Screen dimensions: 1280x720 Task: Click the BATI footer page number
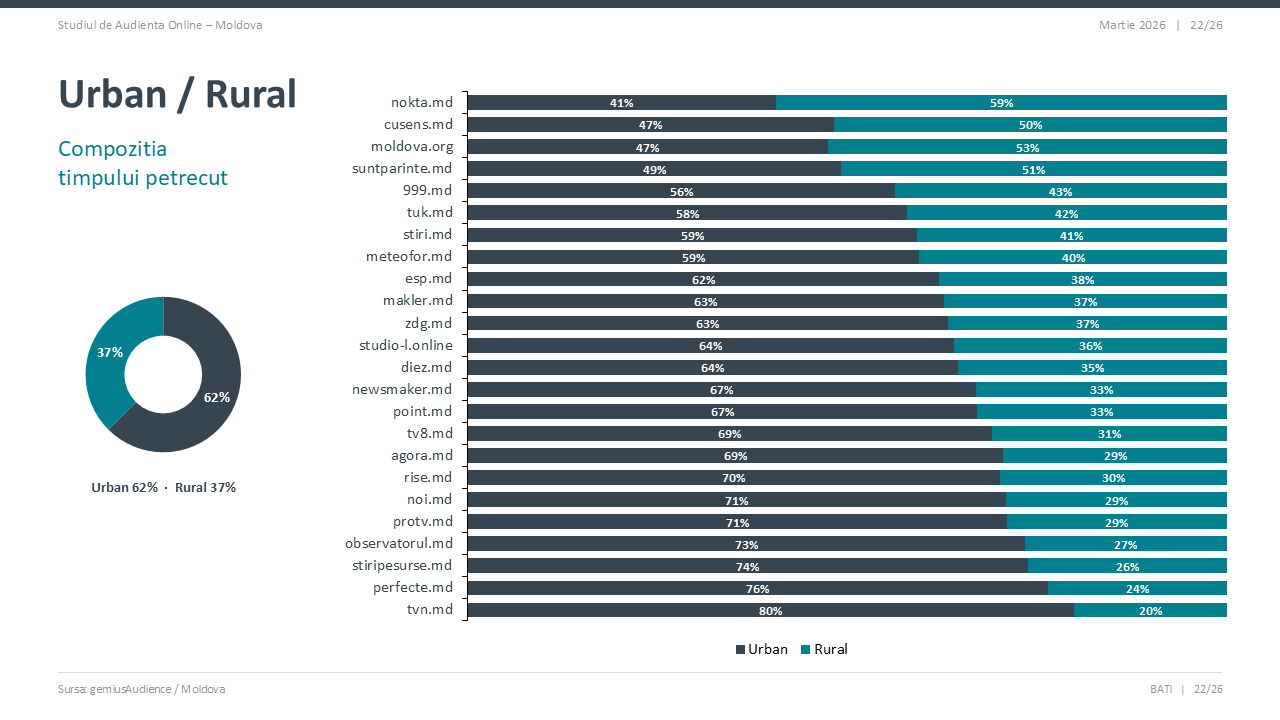1186,689
